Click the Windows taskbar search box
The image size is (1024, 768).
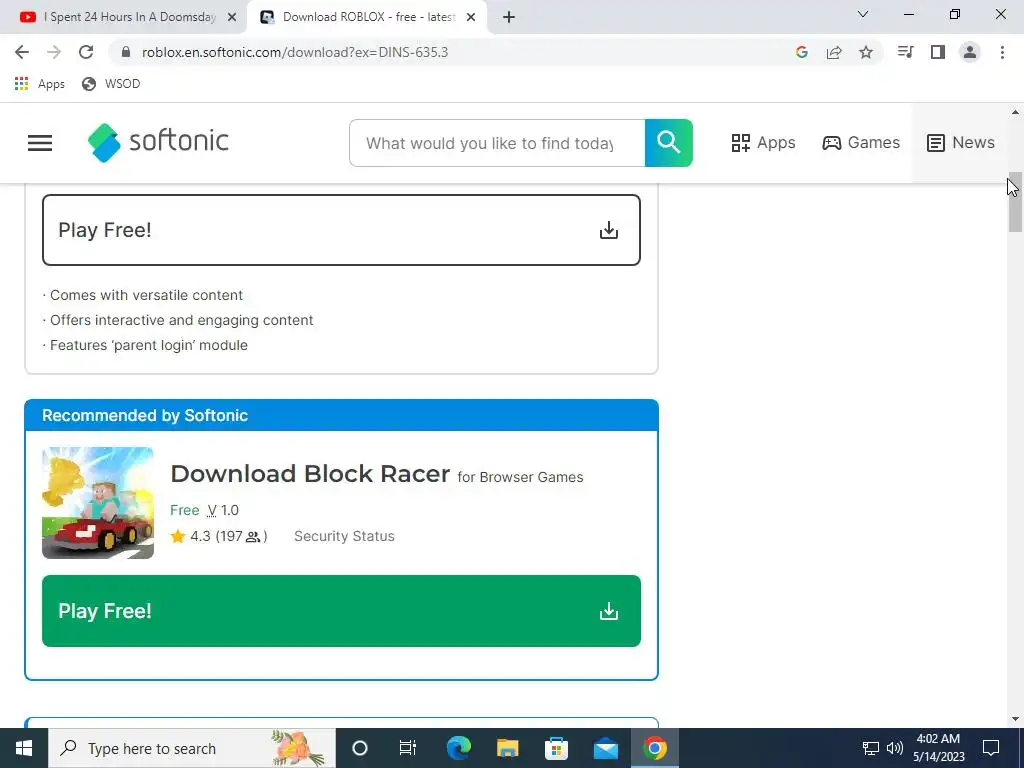[192, 748]
